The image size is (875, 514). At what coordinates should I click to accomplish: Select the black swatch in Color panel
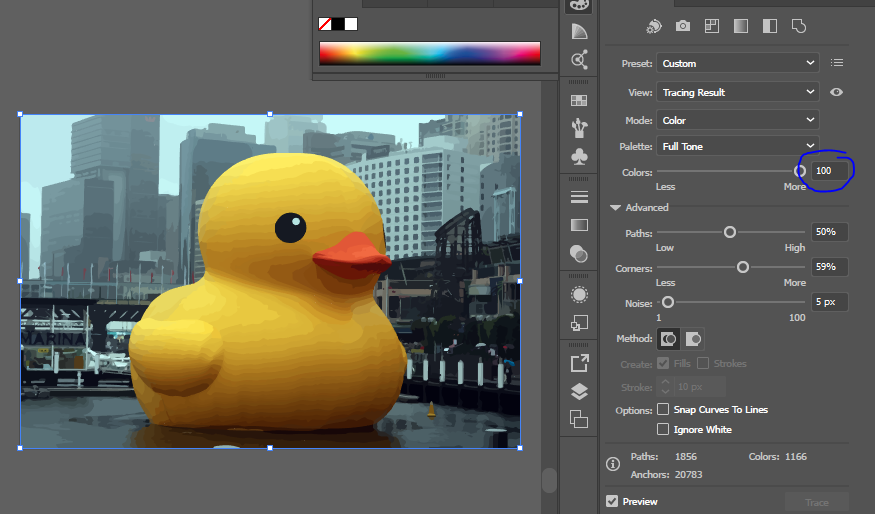coord(338,24)
